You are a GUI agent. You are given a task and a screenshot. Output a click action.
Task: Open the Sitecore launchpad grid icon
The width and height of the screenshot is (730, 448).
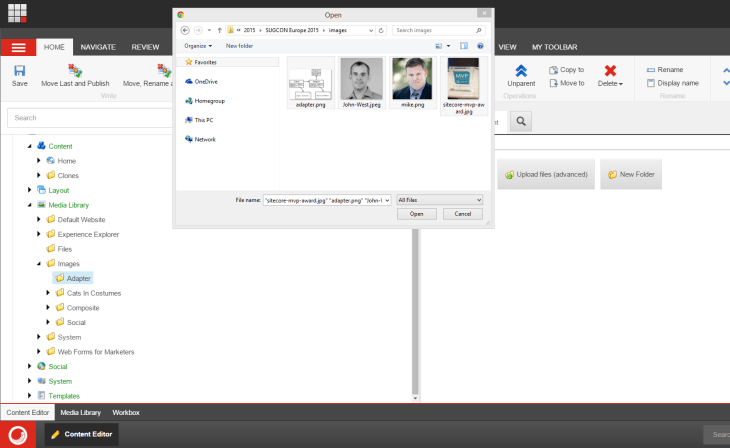click(17, 13)
